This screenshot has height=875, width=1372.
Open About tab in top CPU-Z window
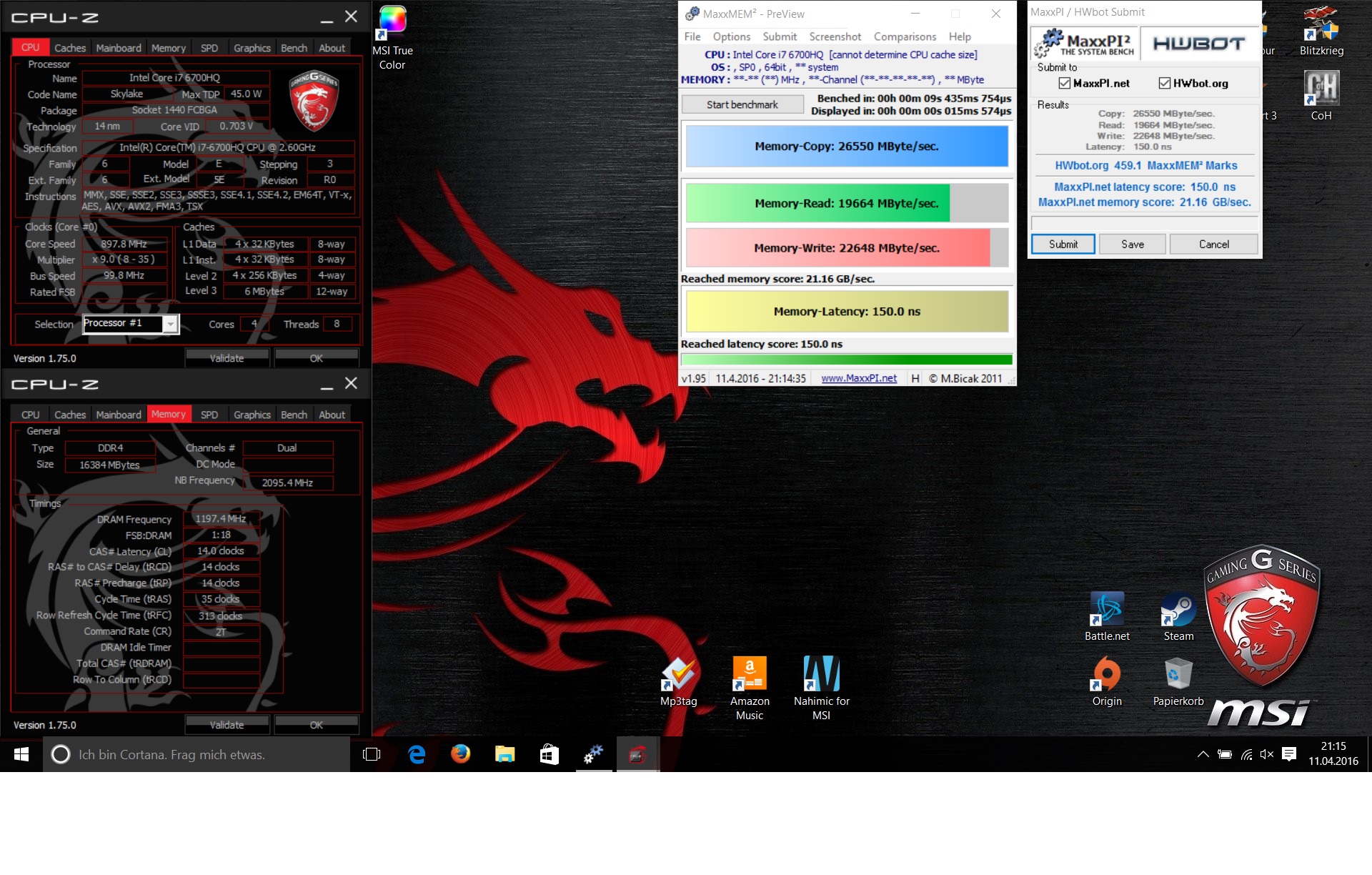click(332, 48)
